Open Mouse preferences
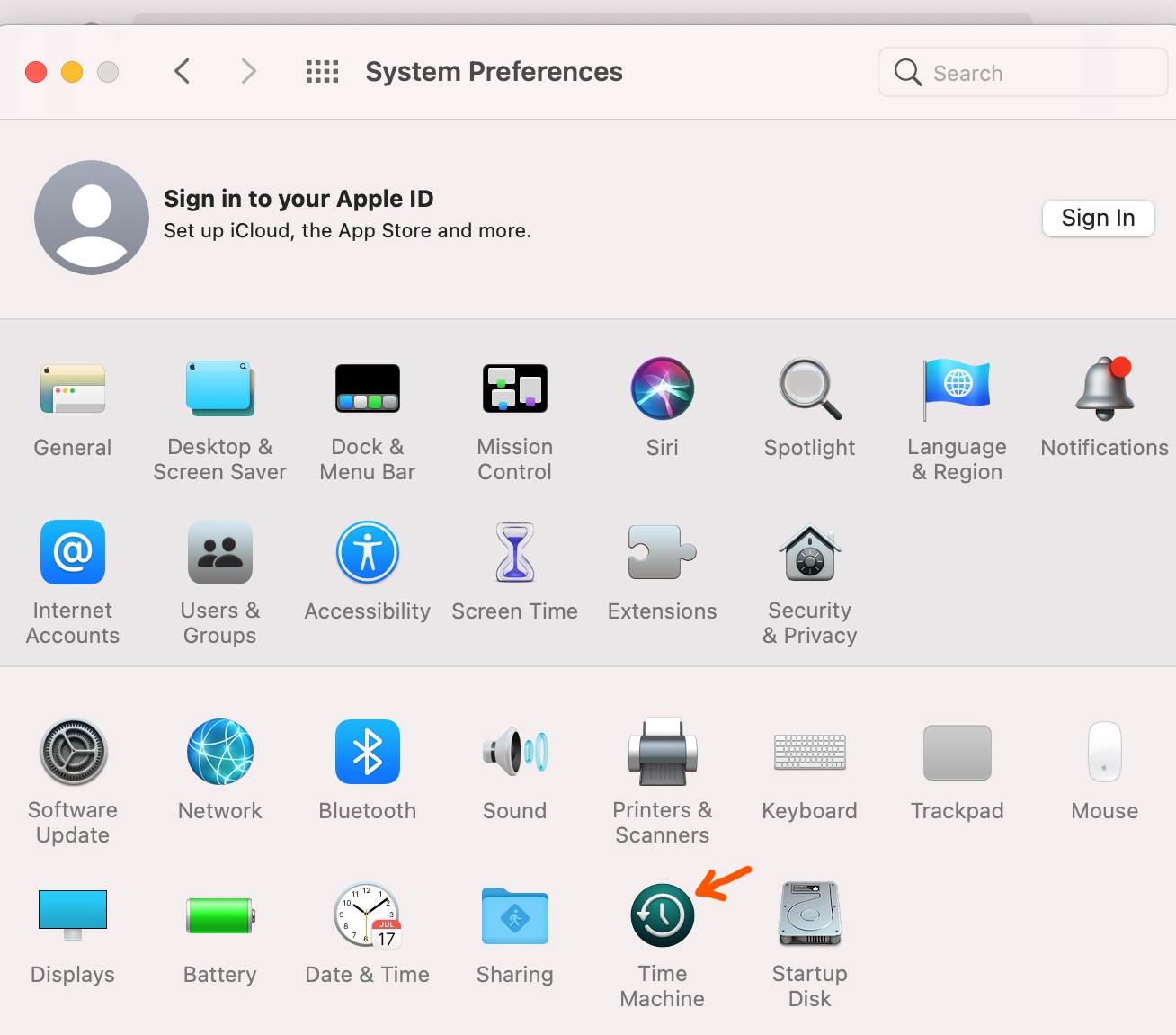The height and width of the screenshot is (1035, 1176). 1105,752
